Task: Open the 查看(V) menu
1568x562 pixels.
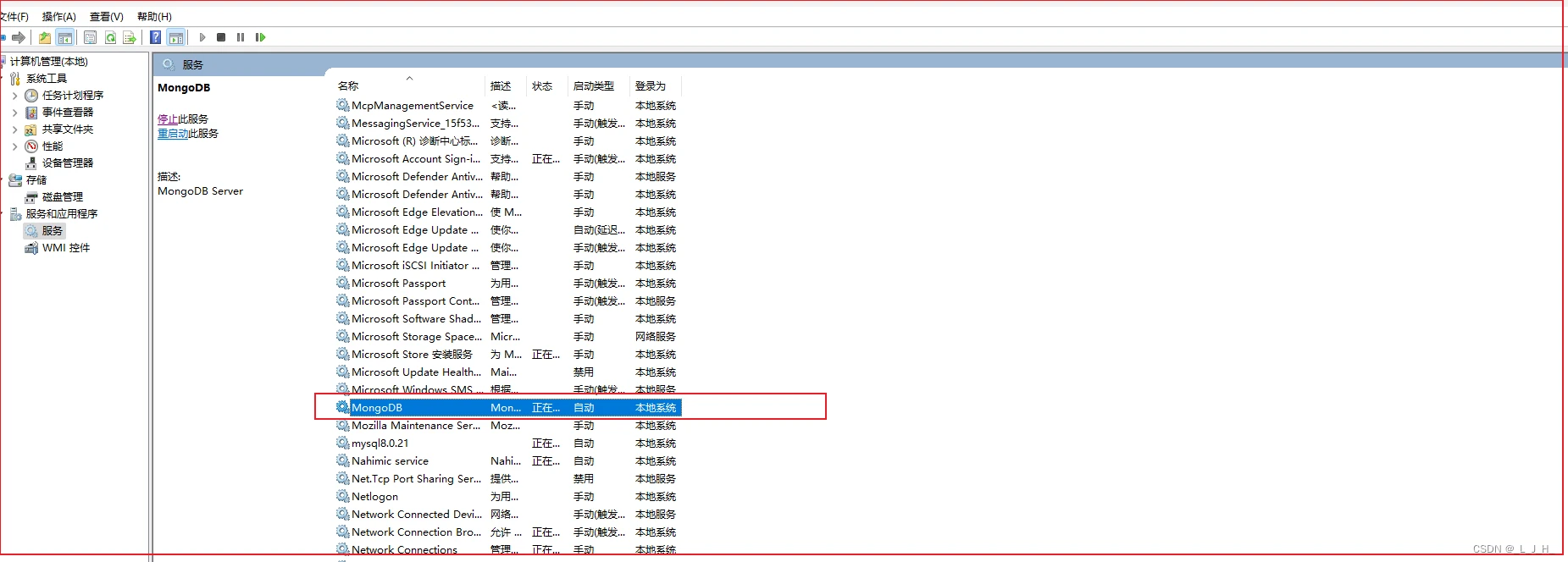Action: tap(106, 16)
